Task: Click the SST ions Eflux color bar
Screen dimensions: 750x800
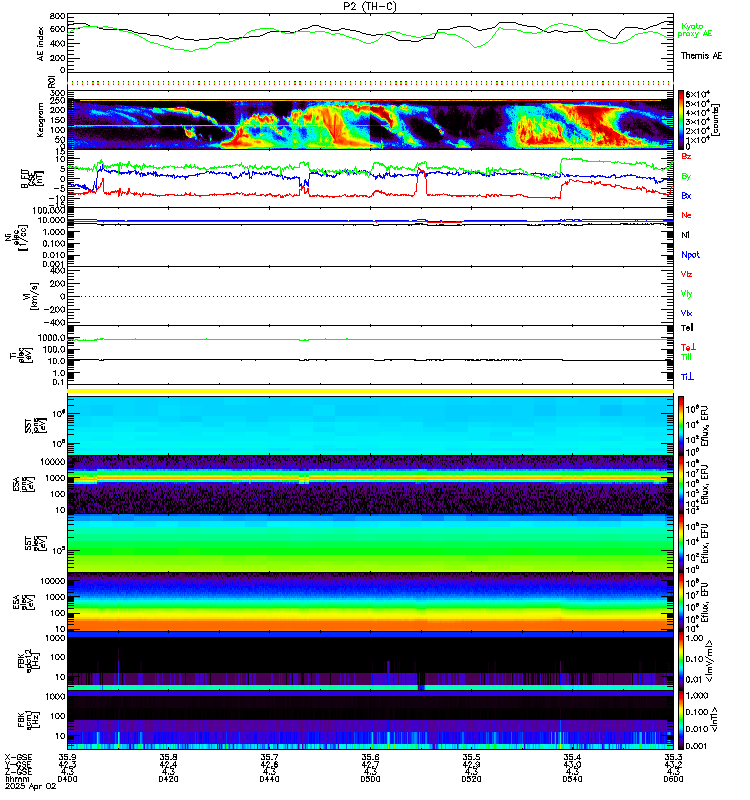Action: [x=681, y=424]
